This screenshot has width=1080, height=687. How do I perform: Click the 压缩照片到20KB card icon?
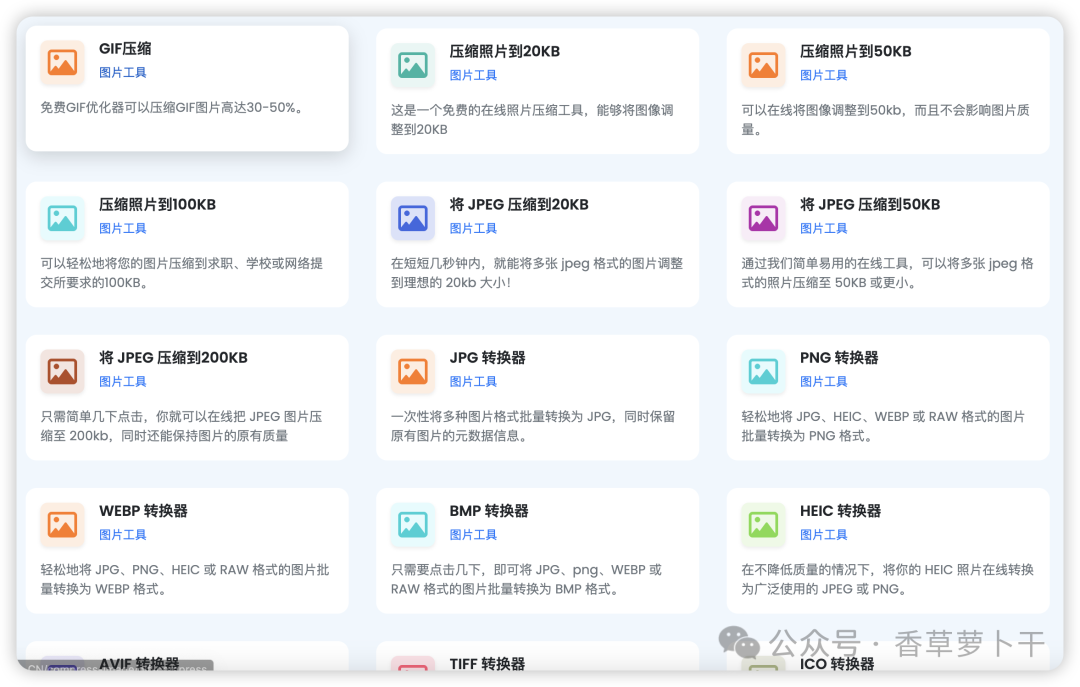(413, 65)
